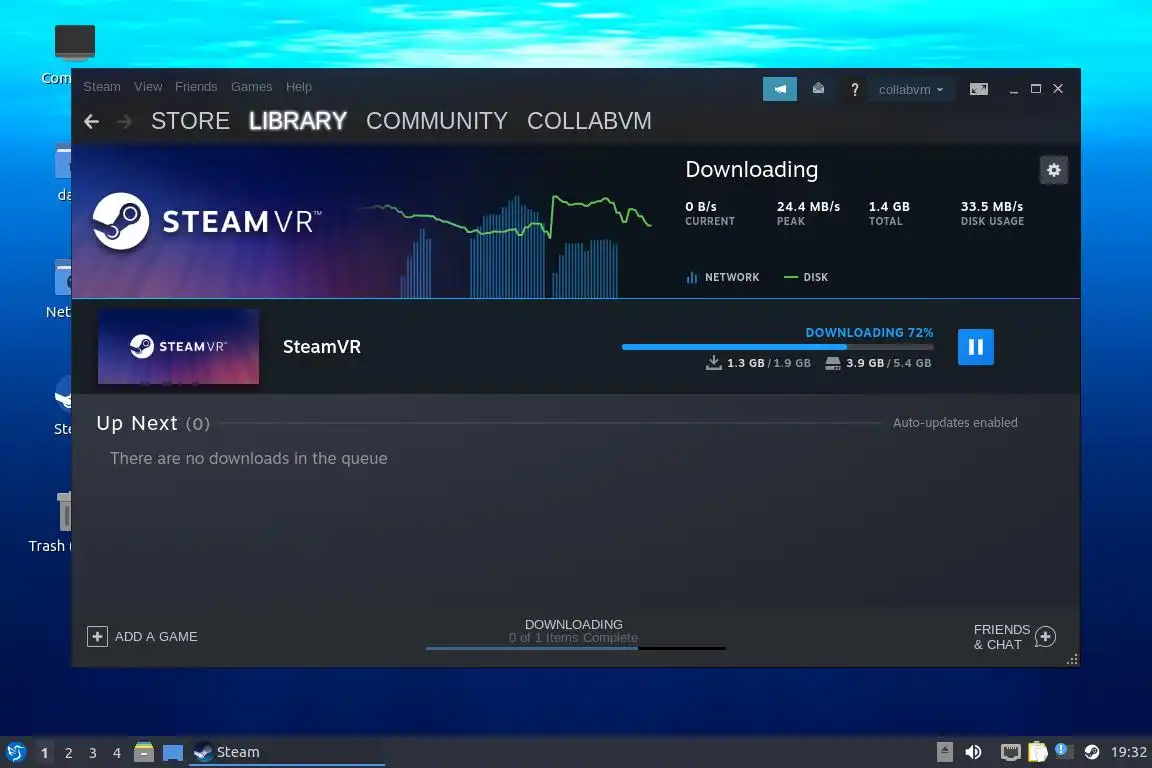Click the Steam taskbar window button
Image resolution: width=1152 pixels, height=768 pixels.
pyautogui.click(x=287, y=752)
